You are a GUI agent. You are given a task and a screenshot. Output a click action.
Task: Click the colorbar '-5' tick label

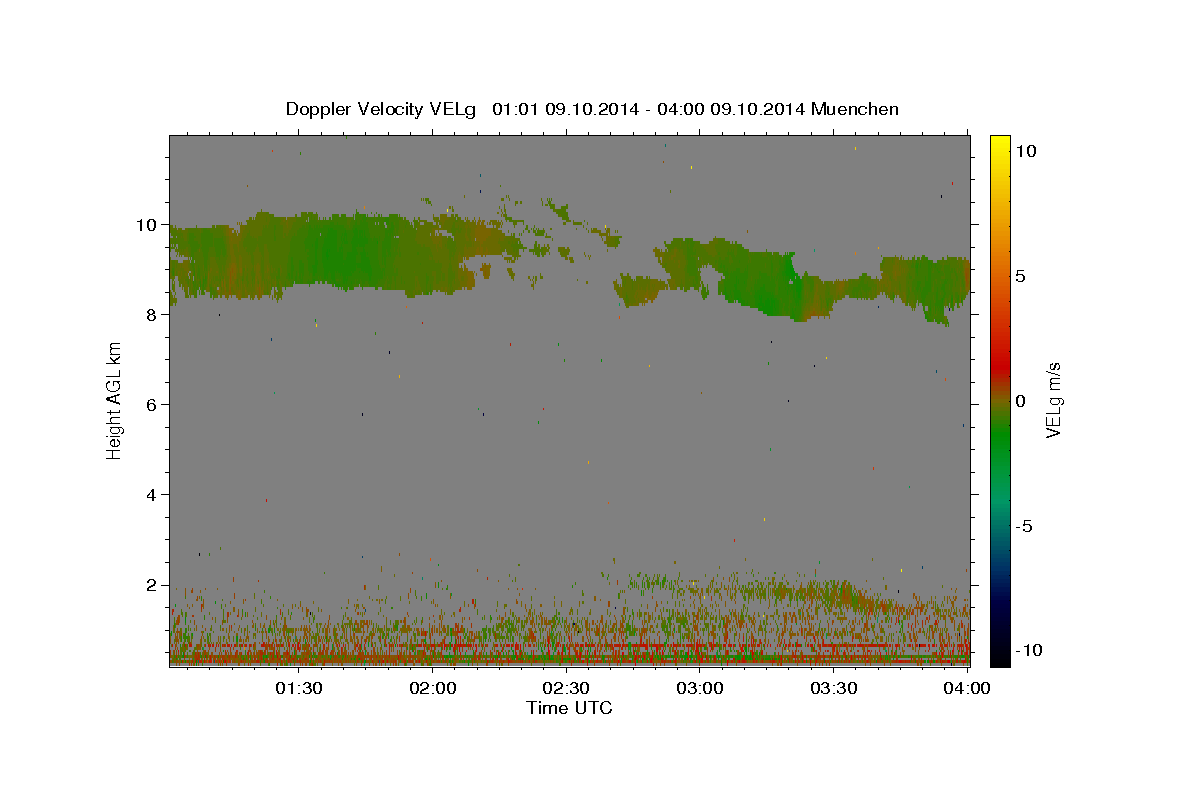click(1025, 526)
